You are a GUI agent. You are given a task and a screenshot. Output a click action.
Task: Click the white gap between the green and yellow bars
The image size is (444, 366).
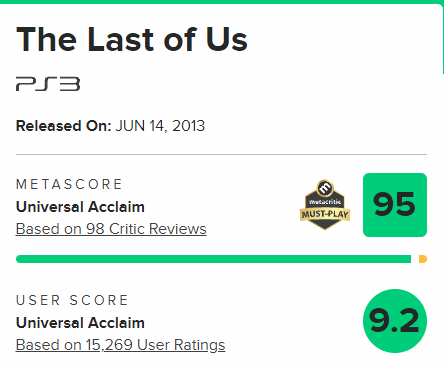point(415,259)
